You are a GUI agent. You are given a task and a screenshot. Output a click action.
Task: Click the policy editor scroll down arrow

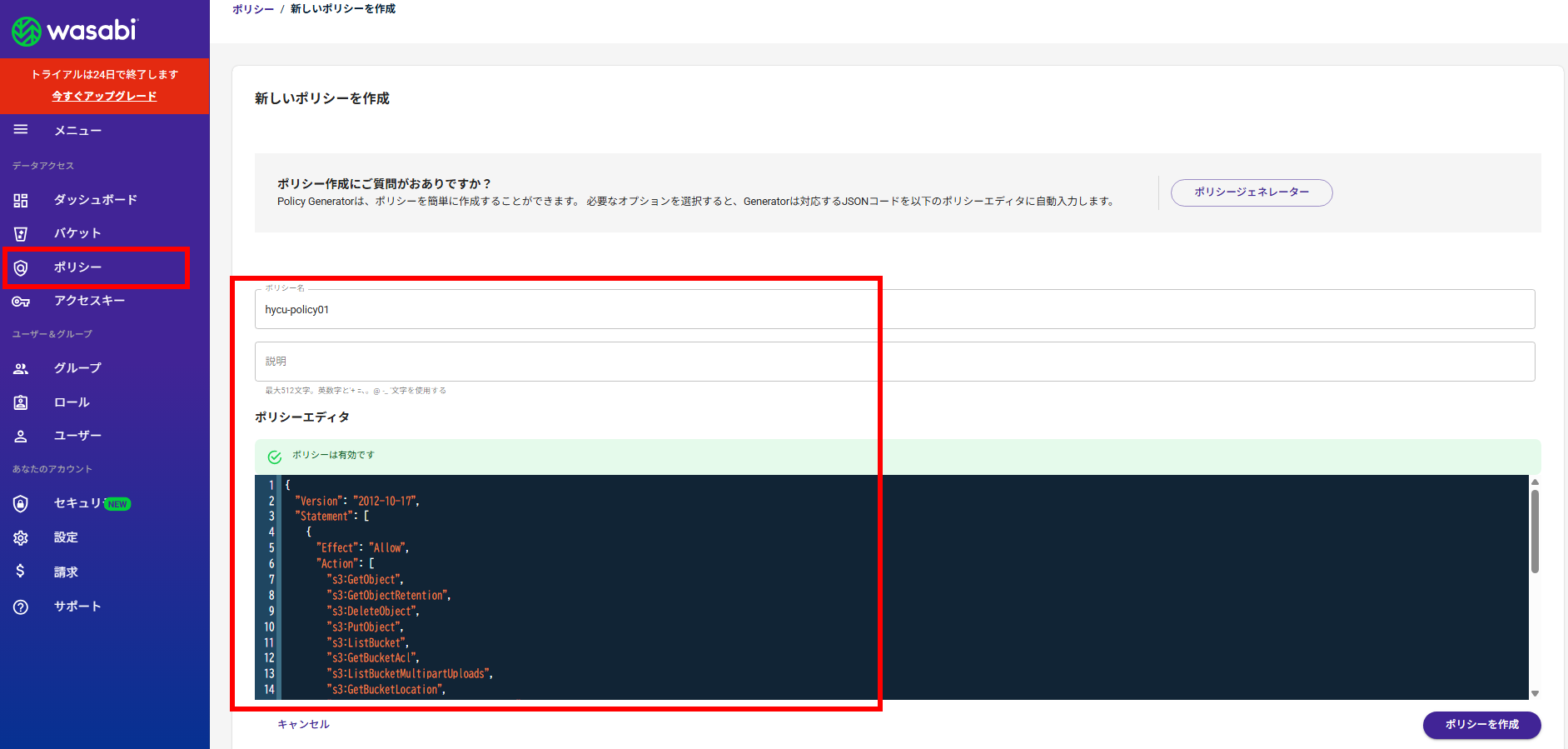coord(1535,693)
